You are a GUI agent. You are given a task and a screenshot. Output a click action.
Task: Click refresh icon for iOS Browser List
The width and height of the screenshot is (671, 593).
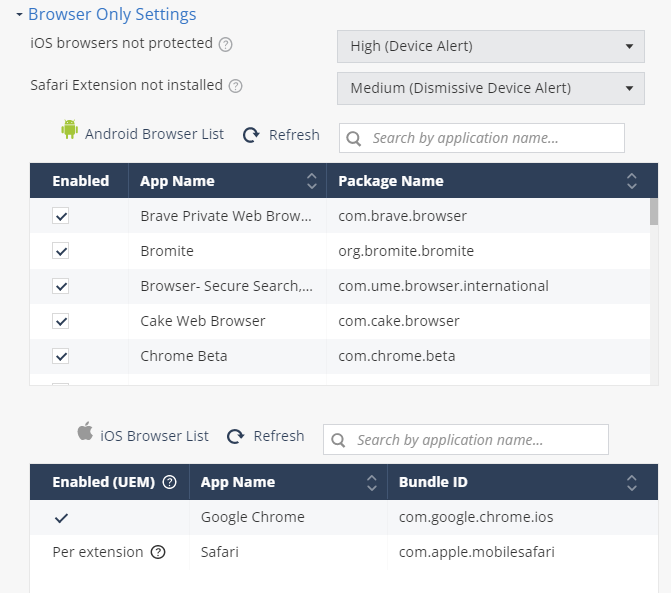pos(235,436)
